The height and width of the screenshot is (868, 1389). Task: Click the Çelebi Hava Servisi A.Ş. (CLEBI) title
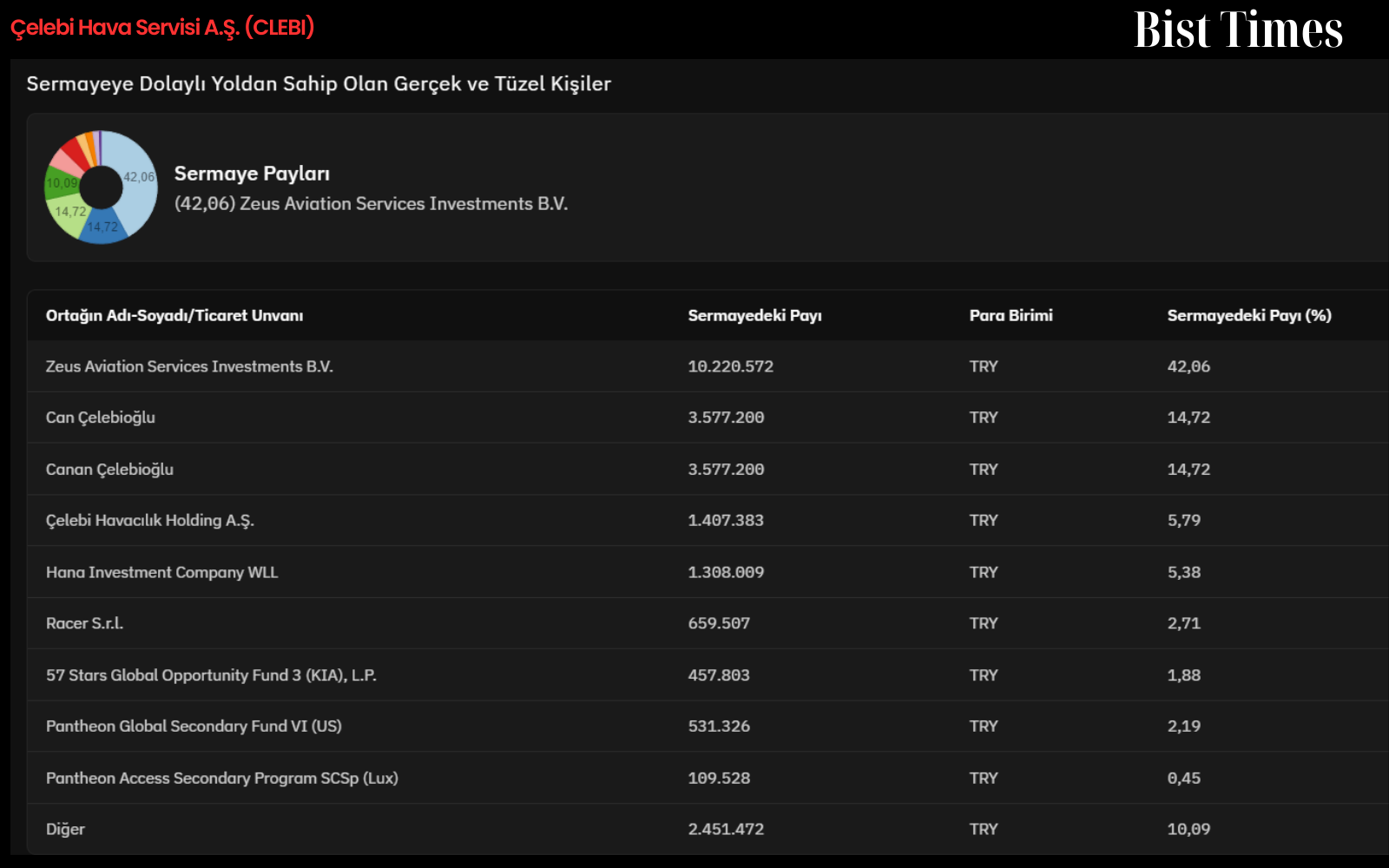(x=162, y=28)
